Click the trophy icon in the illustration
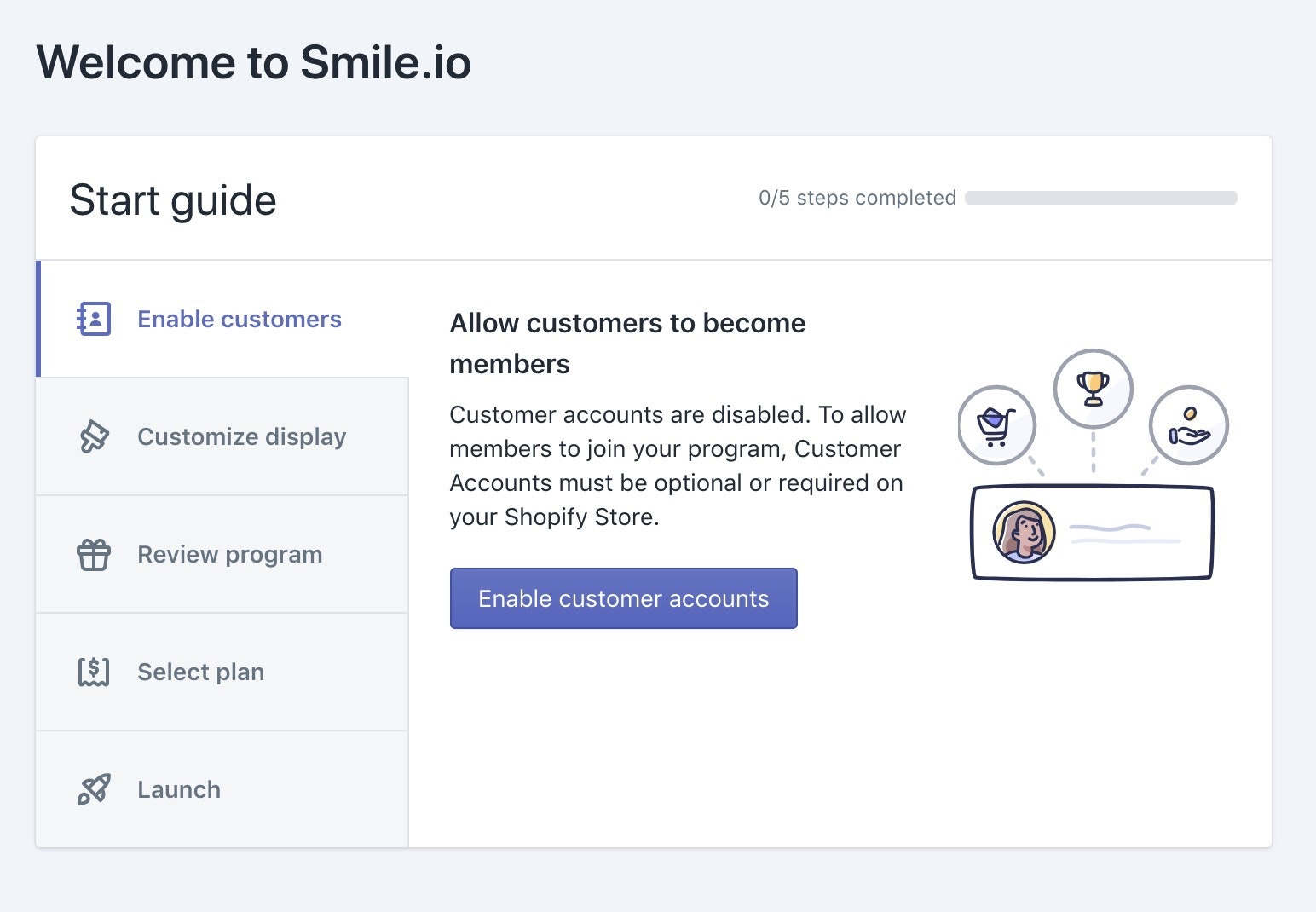The image size is (1316, 912). pos(1093,389)
